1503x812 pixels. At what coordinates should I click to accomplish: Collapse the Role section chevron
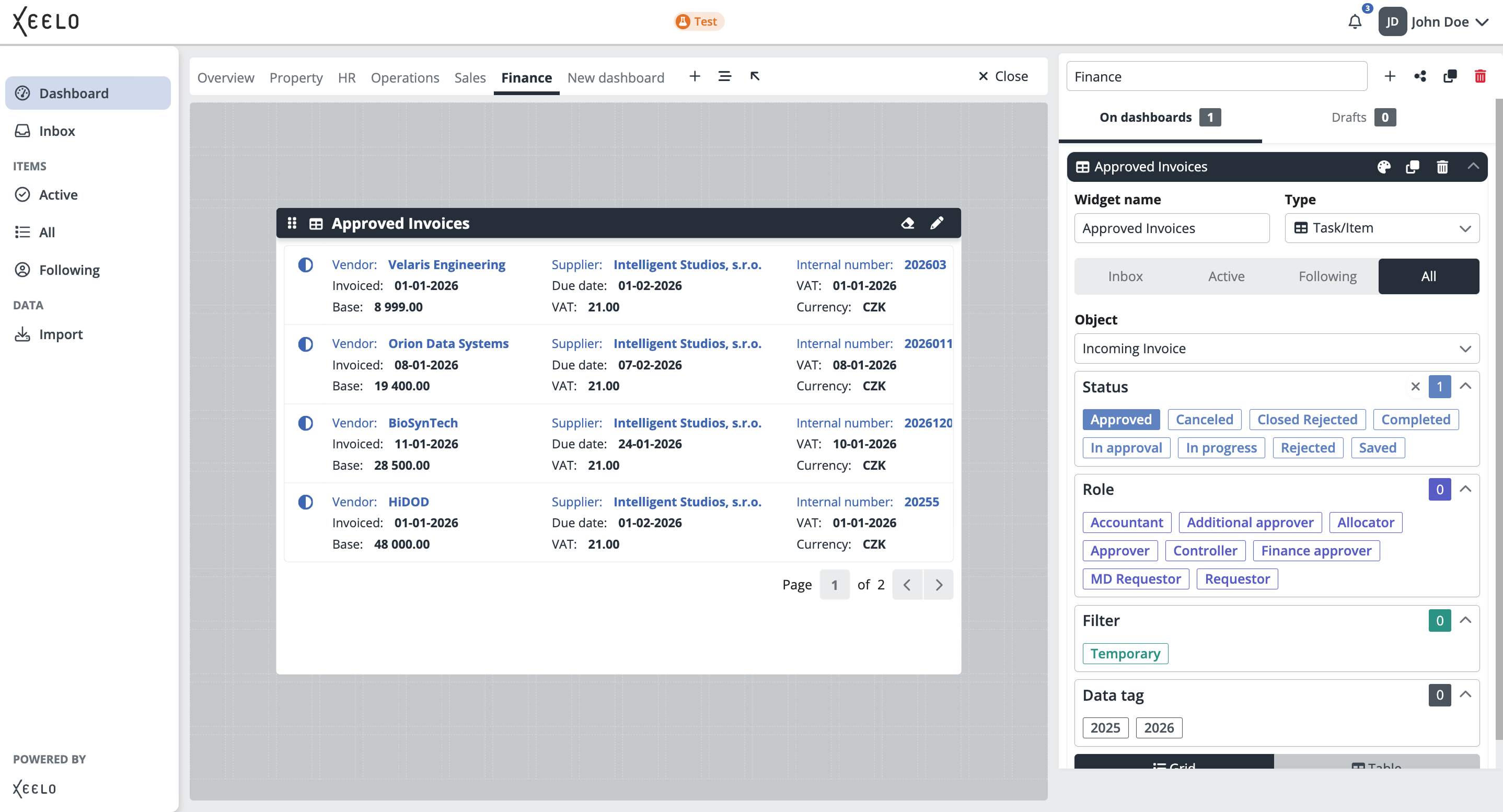point(1465,489)
